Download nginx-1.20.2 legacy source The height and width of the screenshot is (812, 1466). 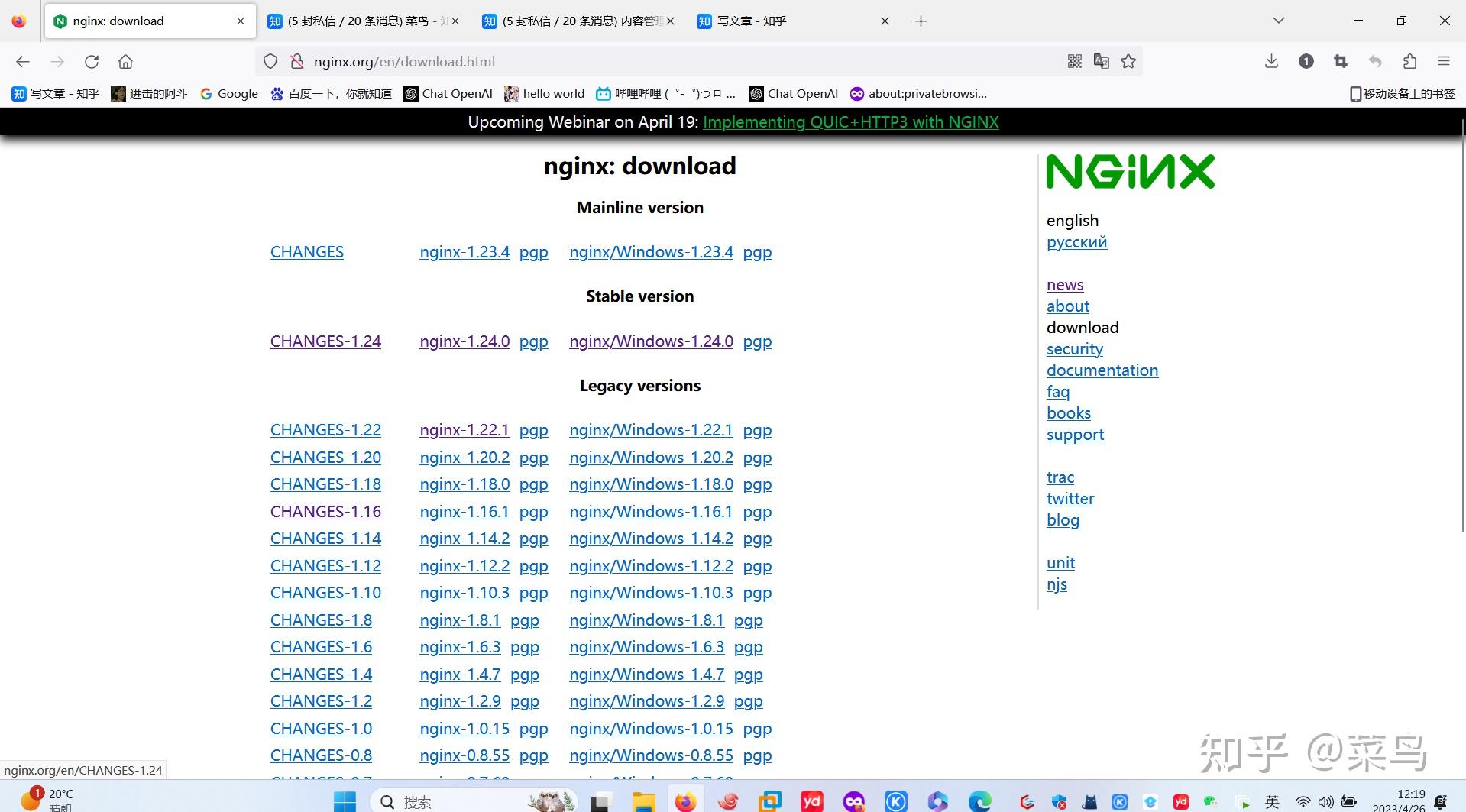click(464, 458)
